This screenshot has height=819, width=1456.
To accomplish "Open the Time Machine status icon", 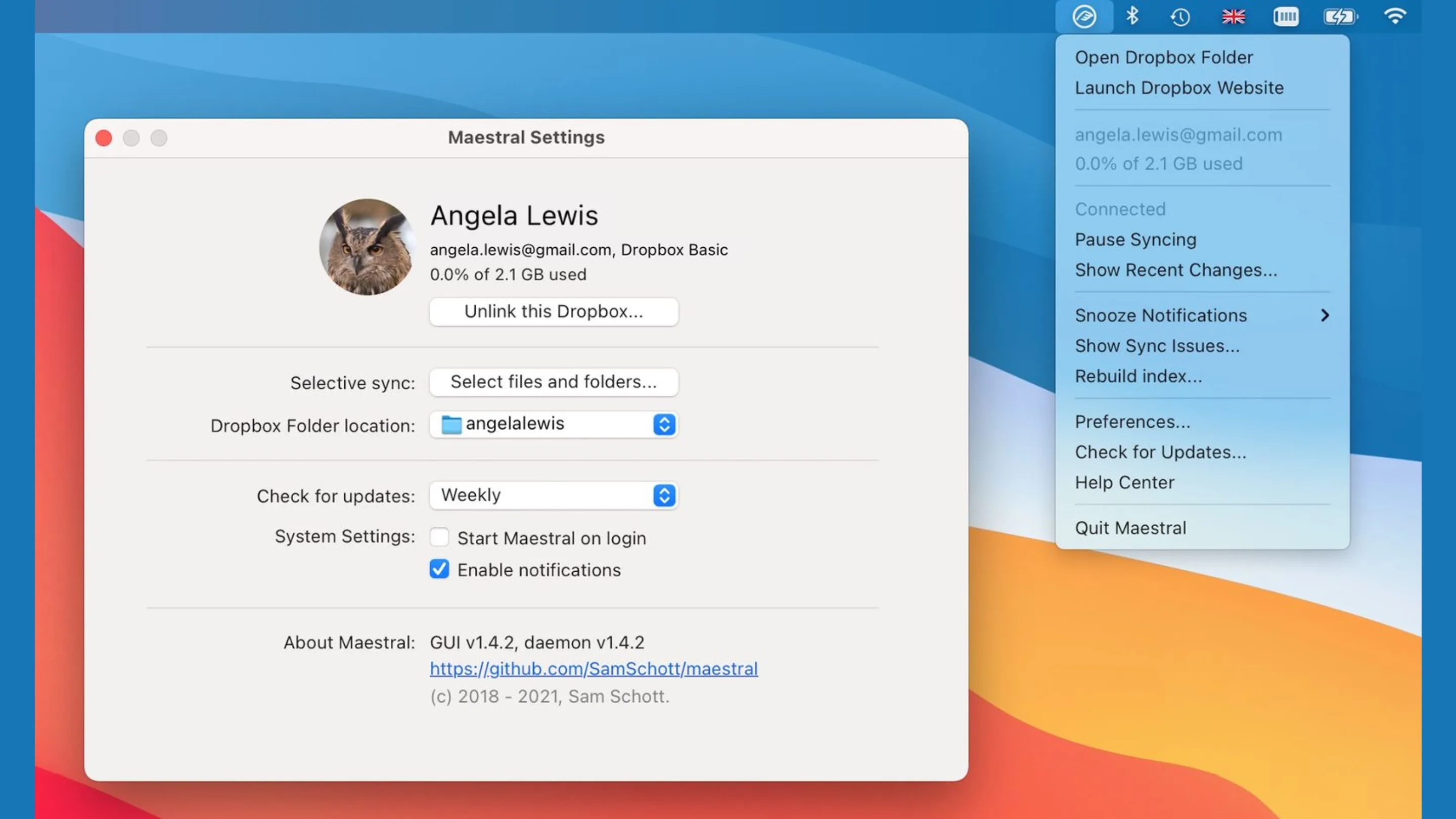I will [1180, 17].
